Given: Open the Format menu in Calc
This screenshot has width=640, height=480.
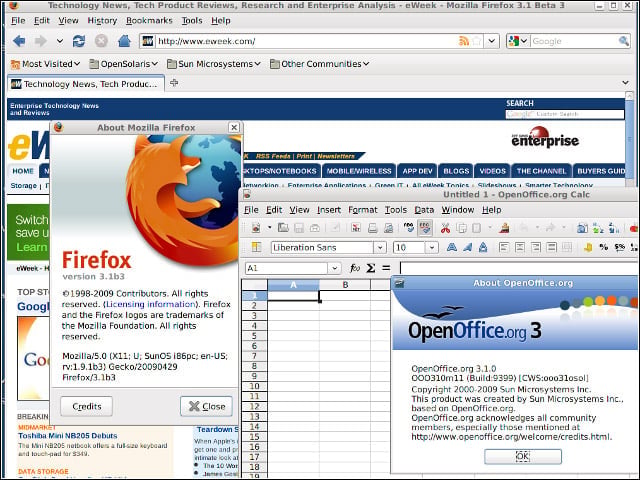Looking at the screenshot, I should 362,210.
